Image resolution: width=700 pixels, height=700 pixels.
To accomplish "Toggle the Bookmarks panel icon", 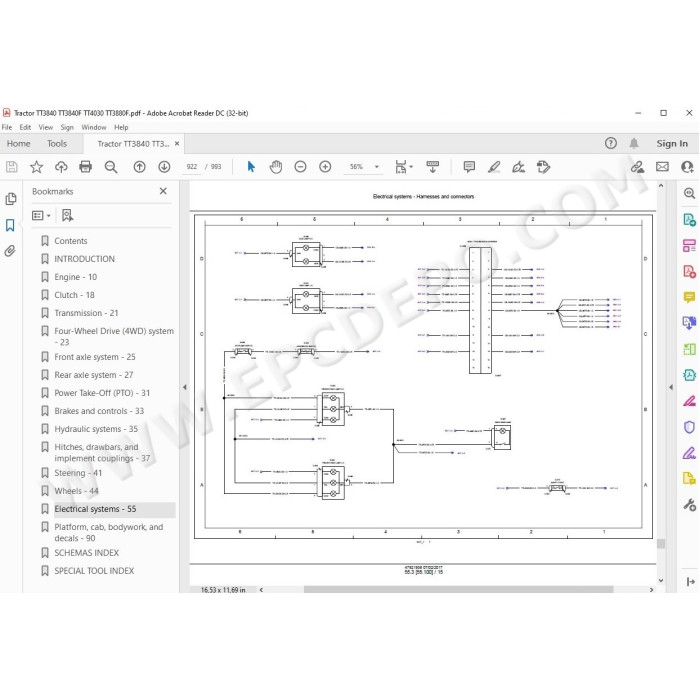I will click(10, 225).
